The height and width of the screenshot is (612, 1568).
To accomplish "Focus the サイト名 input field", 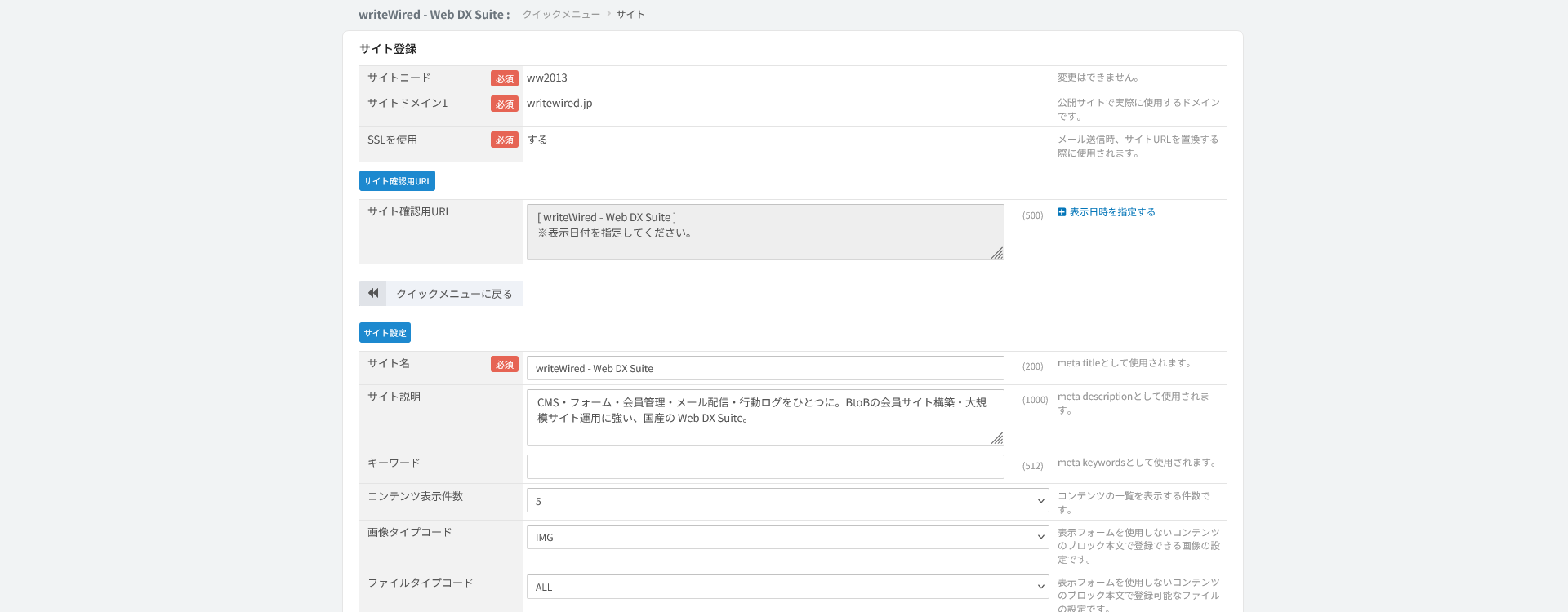I will pos(765,368).
